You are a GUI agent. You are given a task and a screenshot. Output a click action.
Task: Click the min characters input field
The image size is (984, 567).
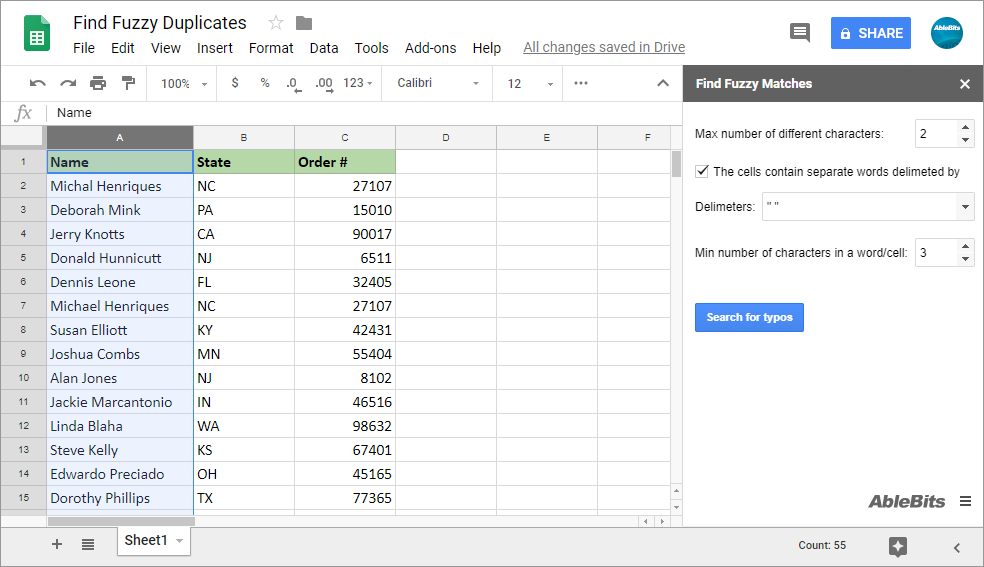click(936, 253)
